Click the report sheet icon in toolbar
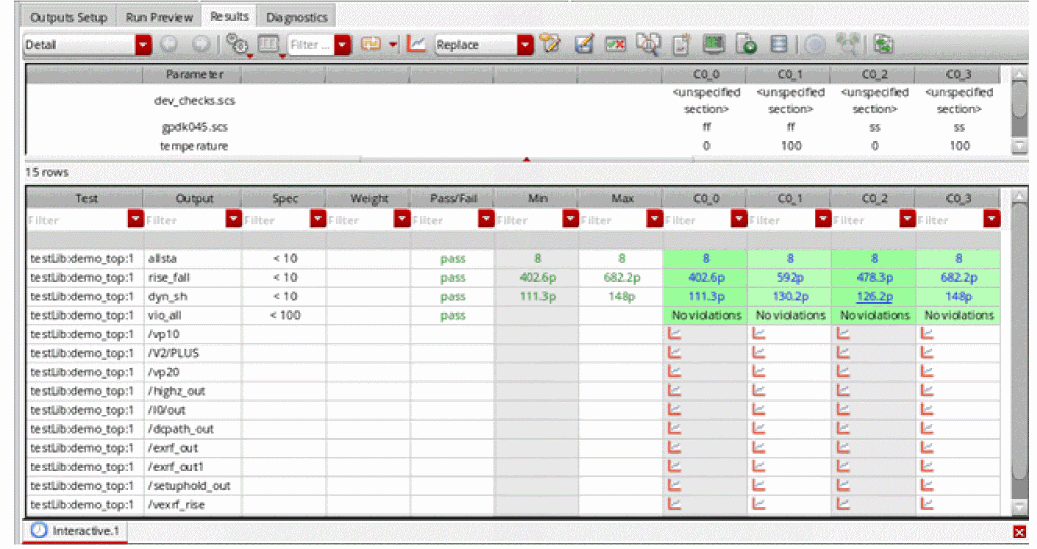 (681, 44)
